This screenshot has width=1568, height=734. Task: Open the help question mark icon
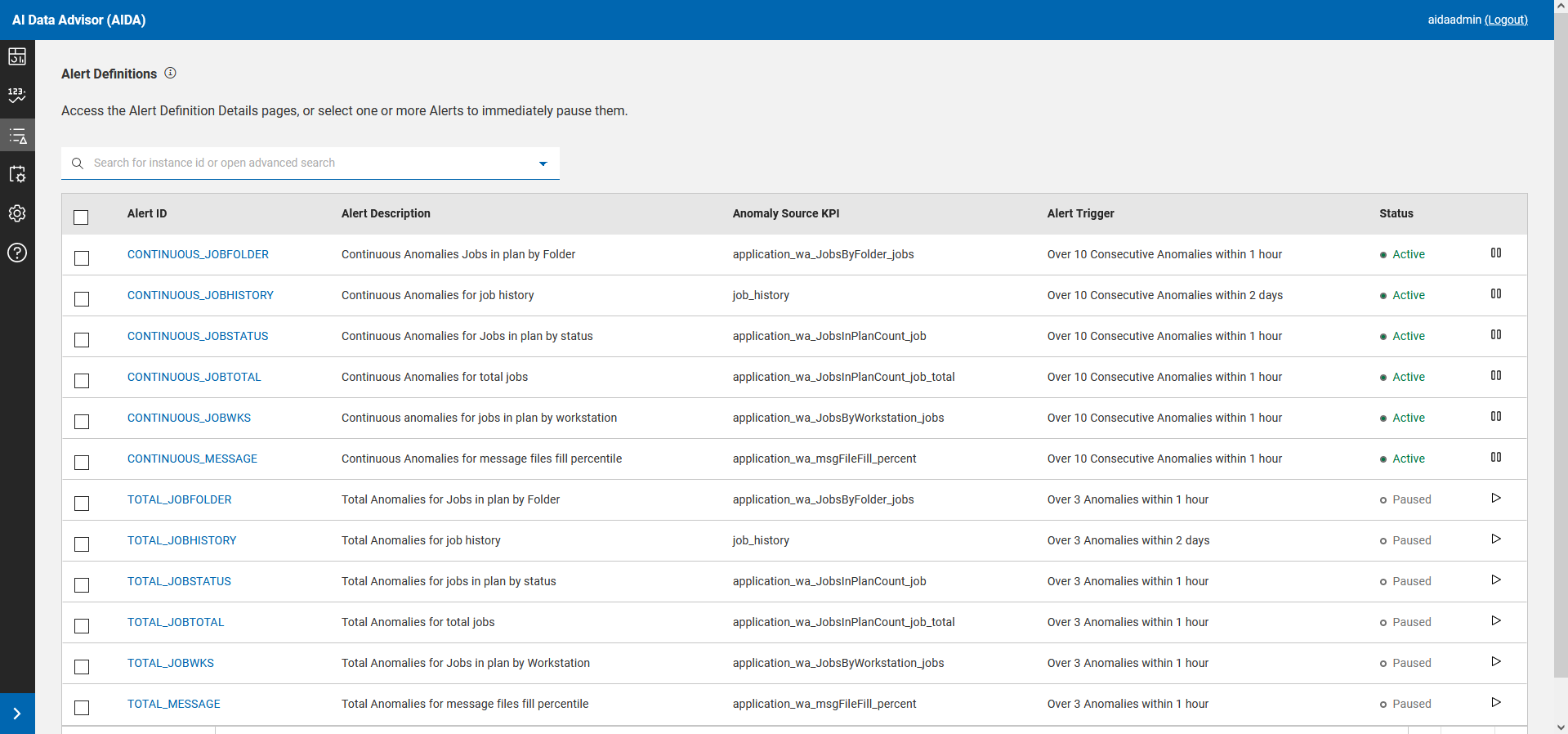point(17,253)
